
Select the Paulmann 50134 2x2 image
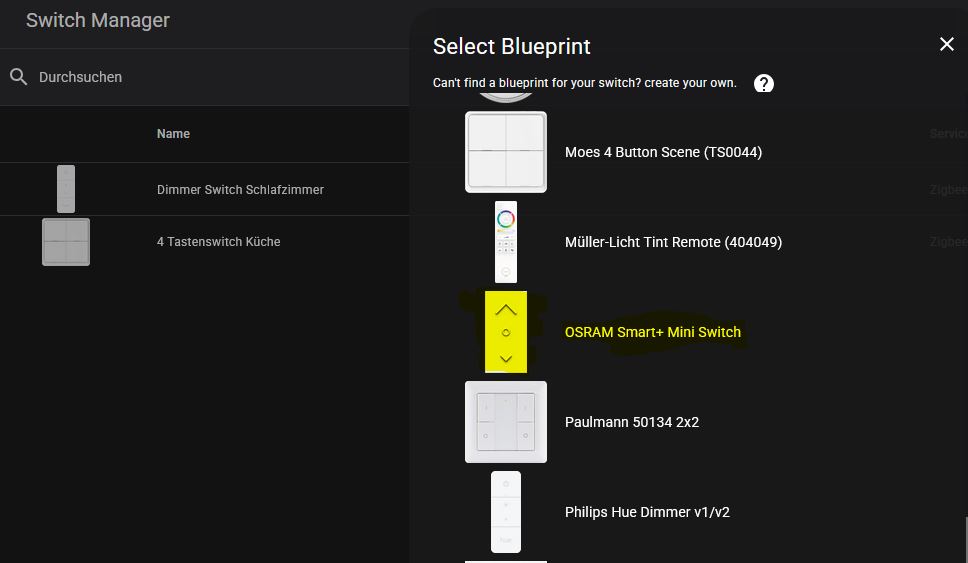pos(506,422)
